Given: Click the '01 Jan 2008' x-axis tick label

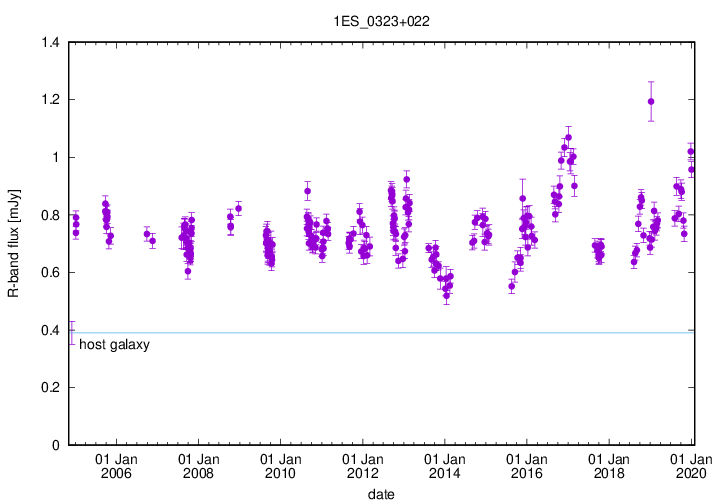Looking at the screenshot, I should click(x=197, y=466).
